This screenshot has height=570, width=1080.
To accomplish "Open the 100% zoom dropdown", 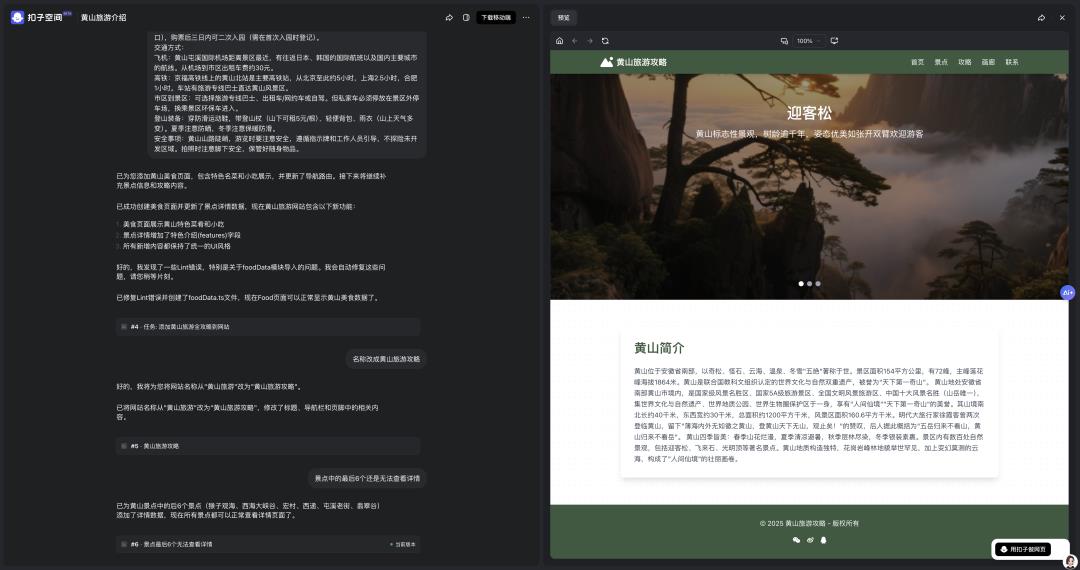I will click(x=808, y=41).
